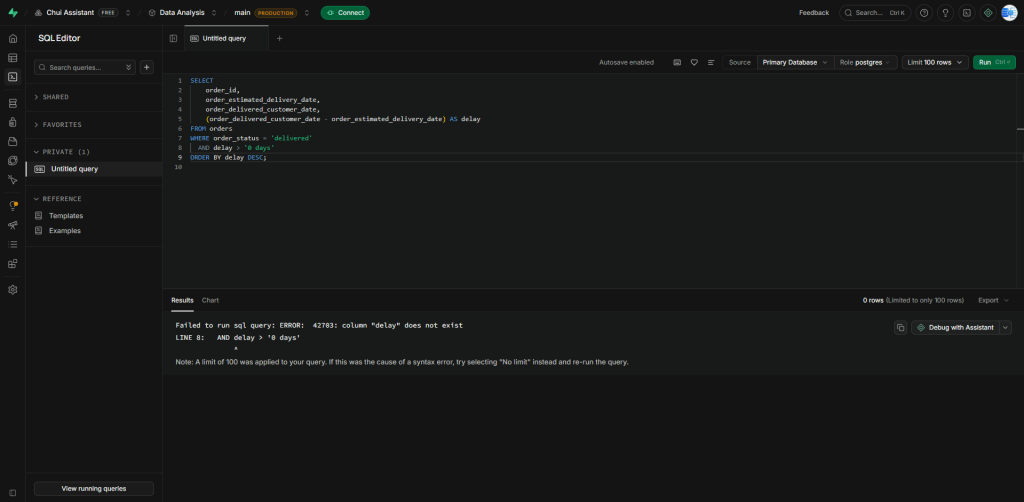Image resolution: width=1024 pixels, height=502 pixels.
Task: Open the Limit 100 rows dropdown
Action: point(935,63)
